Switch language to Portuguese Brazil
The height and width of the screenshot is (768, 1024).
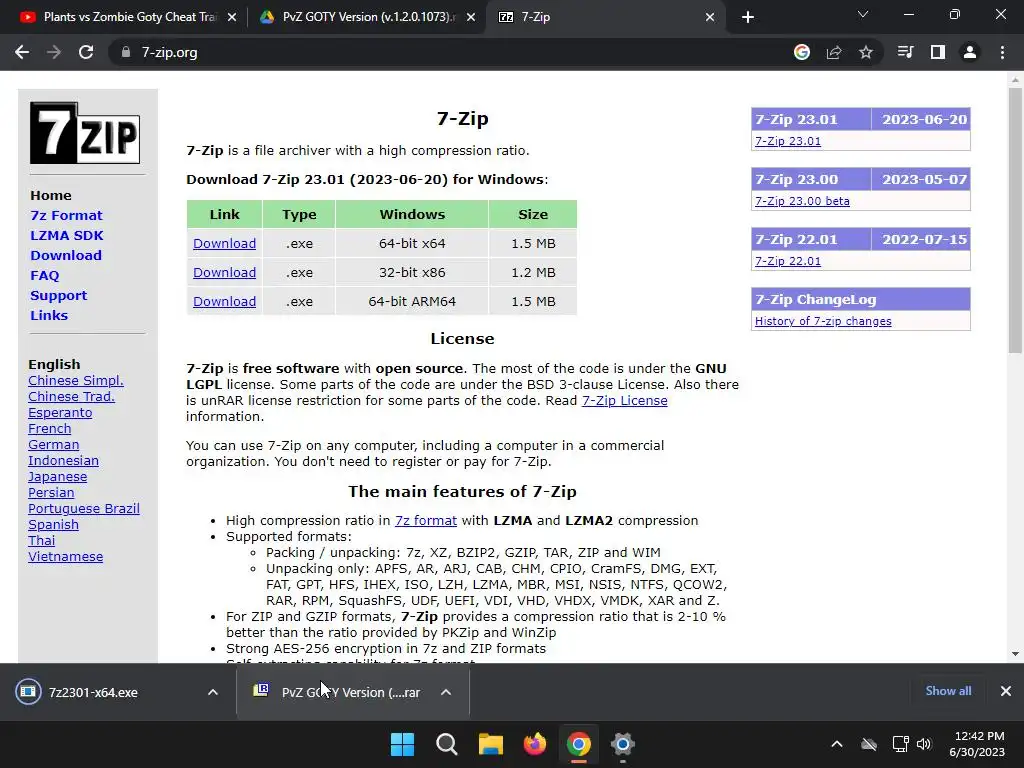84,509
